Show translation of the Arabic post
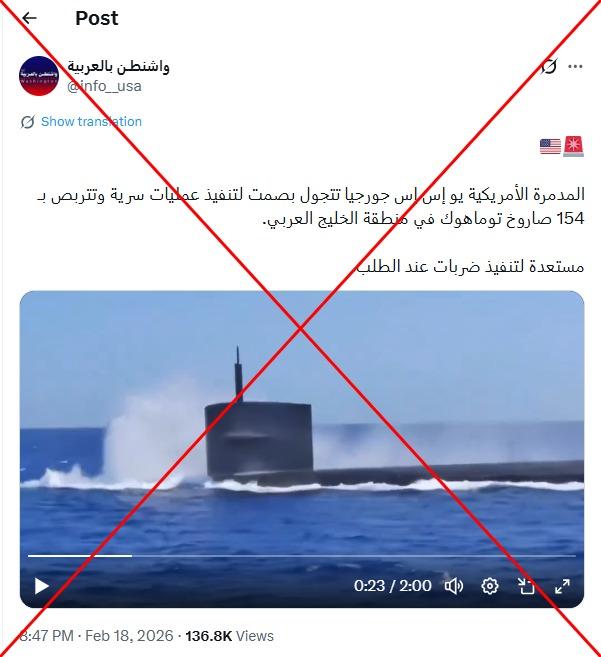The image size is (601, 657). pyautogui.click(x=91, y=122)
